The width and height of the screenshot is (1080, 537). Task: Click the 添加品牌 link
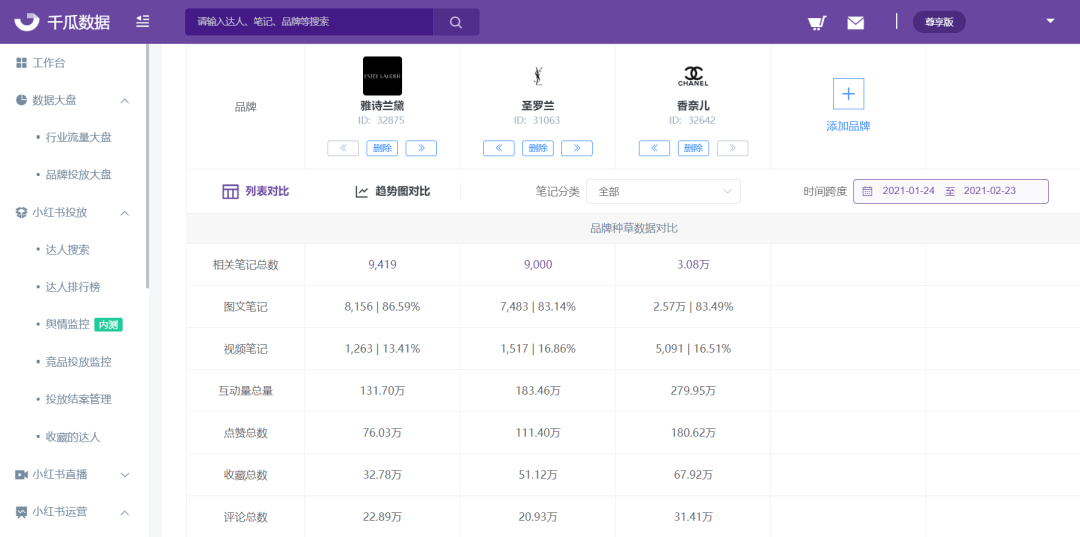click(x=849, y=127)
